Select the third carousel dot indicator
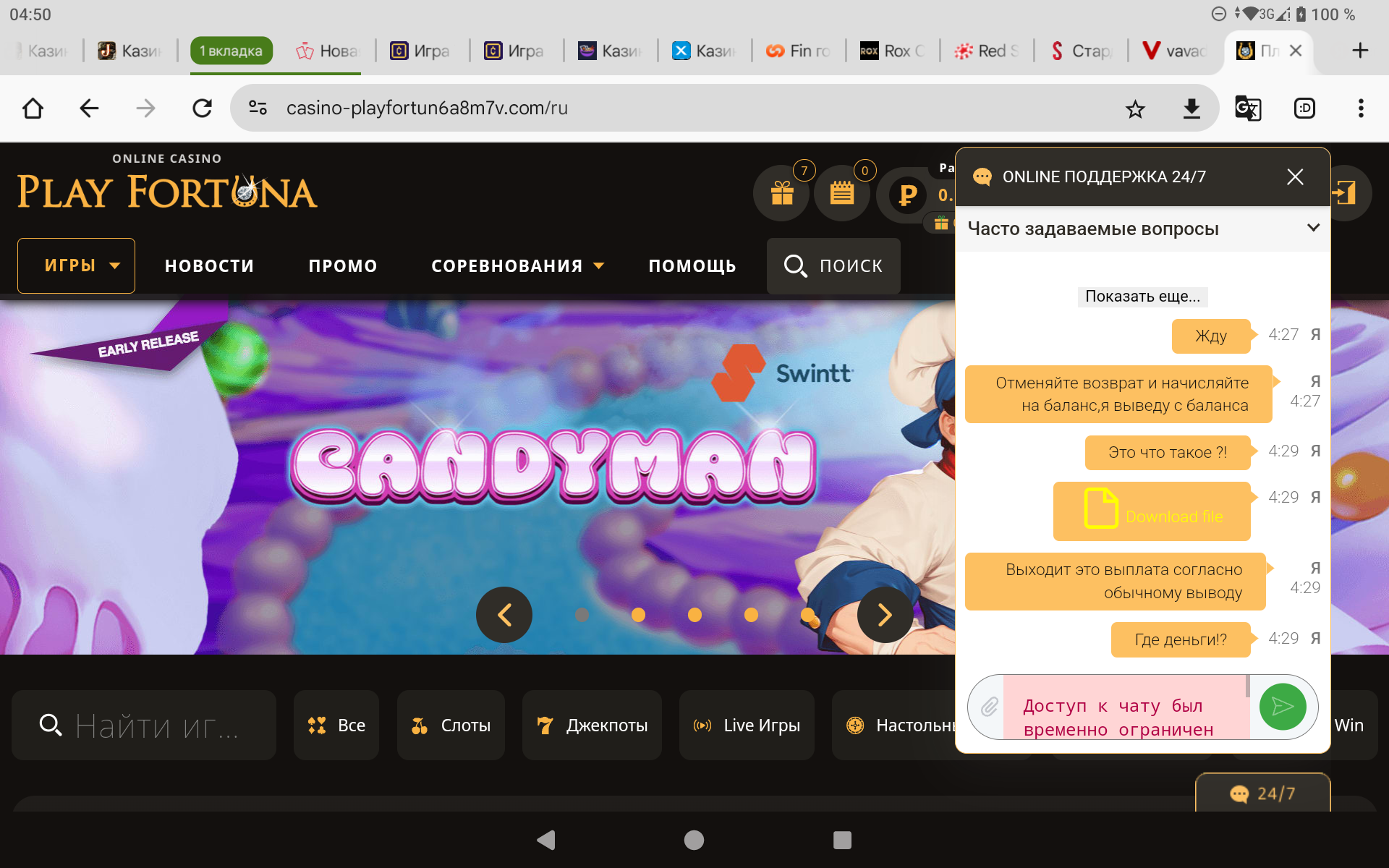 [x=694, y=615]
